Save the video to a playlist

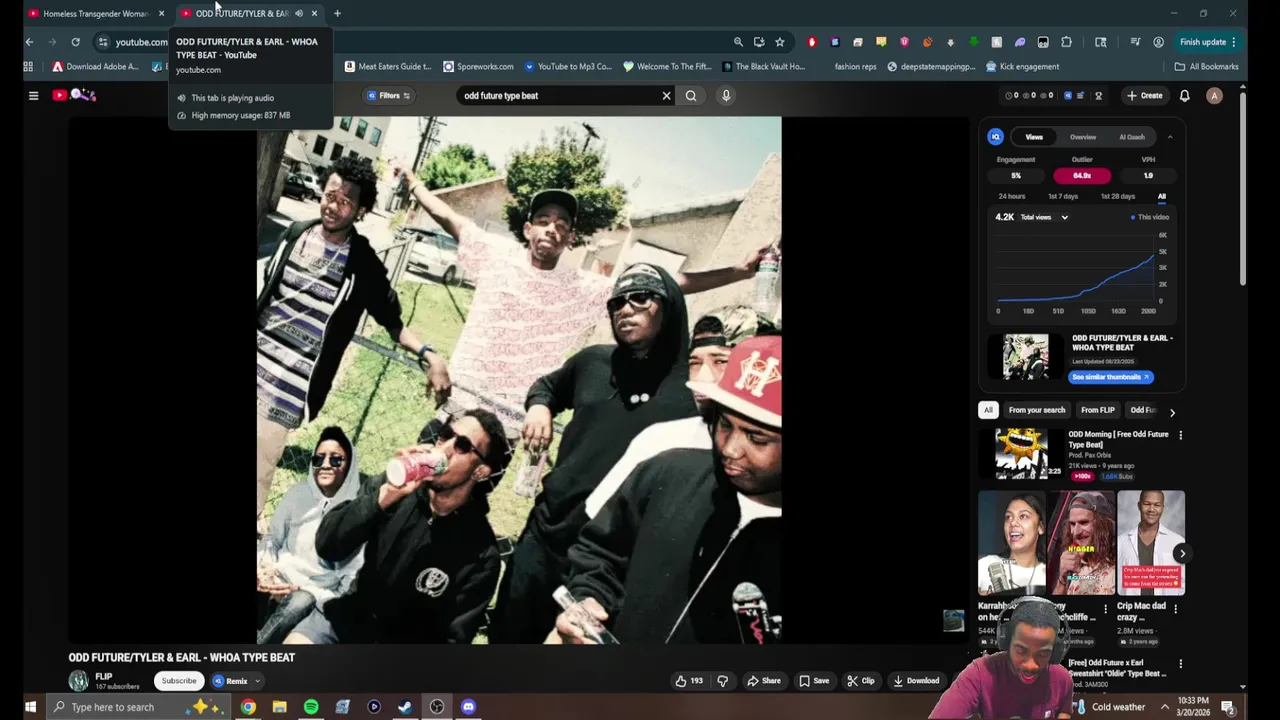(814, 681)
